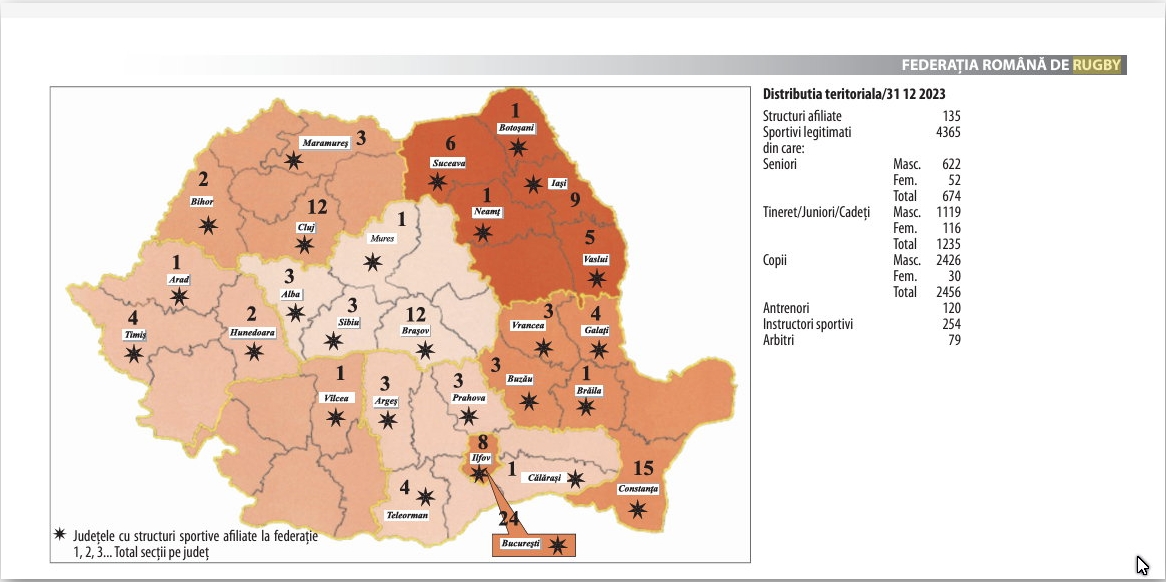
Task: Click the star marker beside the București label
Action: click(x=558, y=545)
